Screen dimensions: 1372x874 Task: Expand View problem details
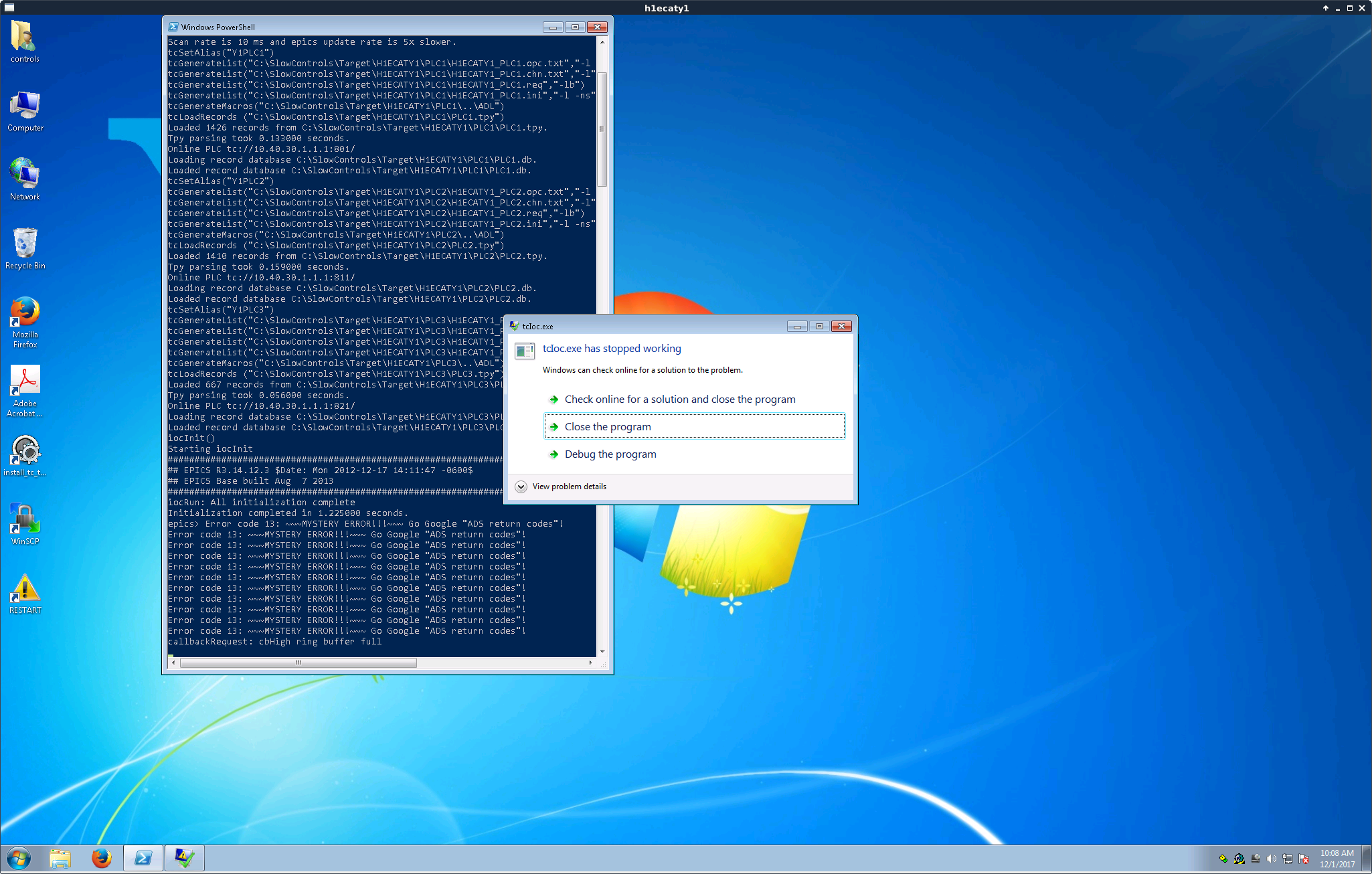click(561, 487)
